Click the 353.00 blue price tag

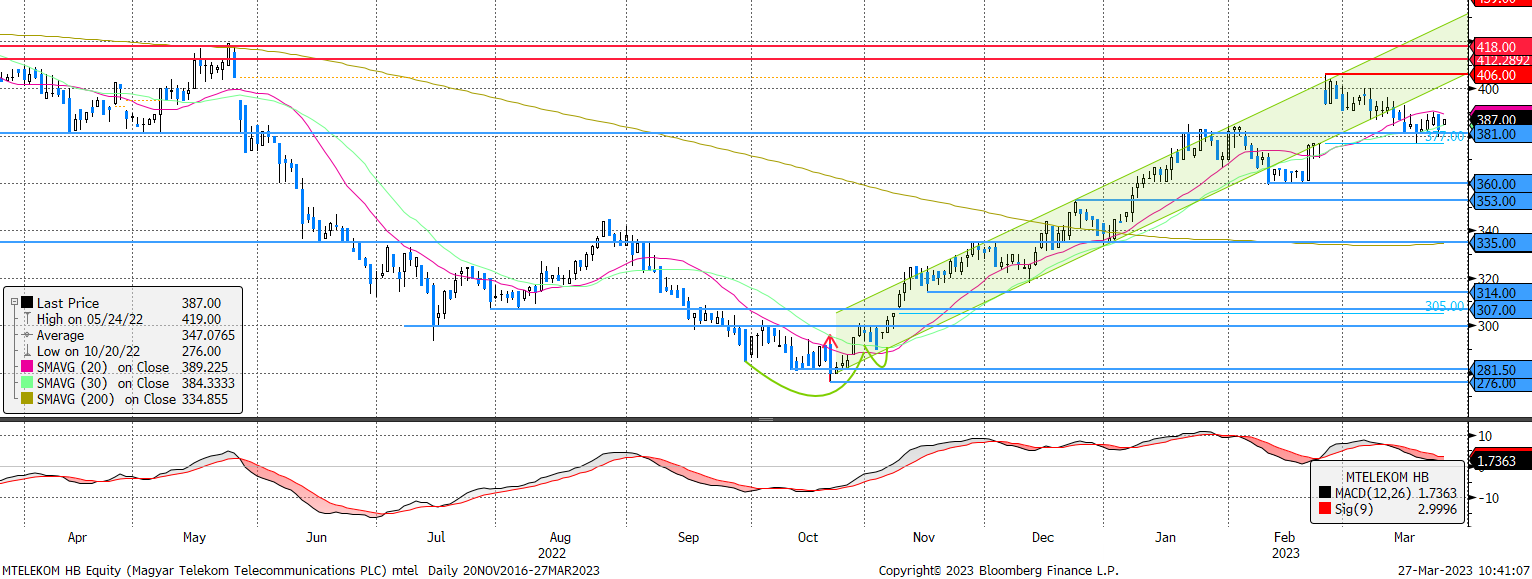point(1503,200)
